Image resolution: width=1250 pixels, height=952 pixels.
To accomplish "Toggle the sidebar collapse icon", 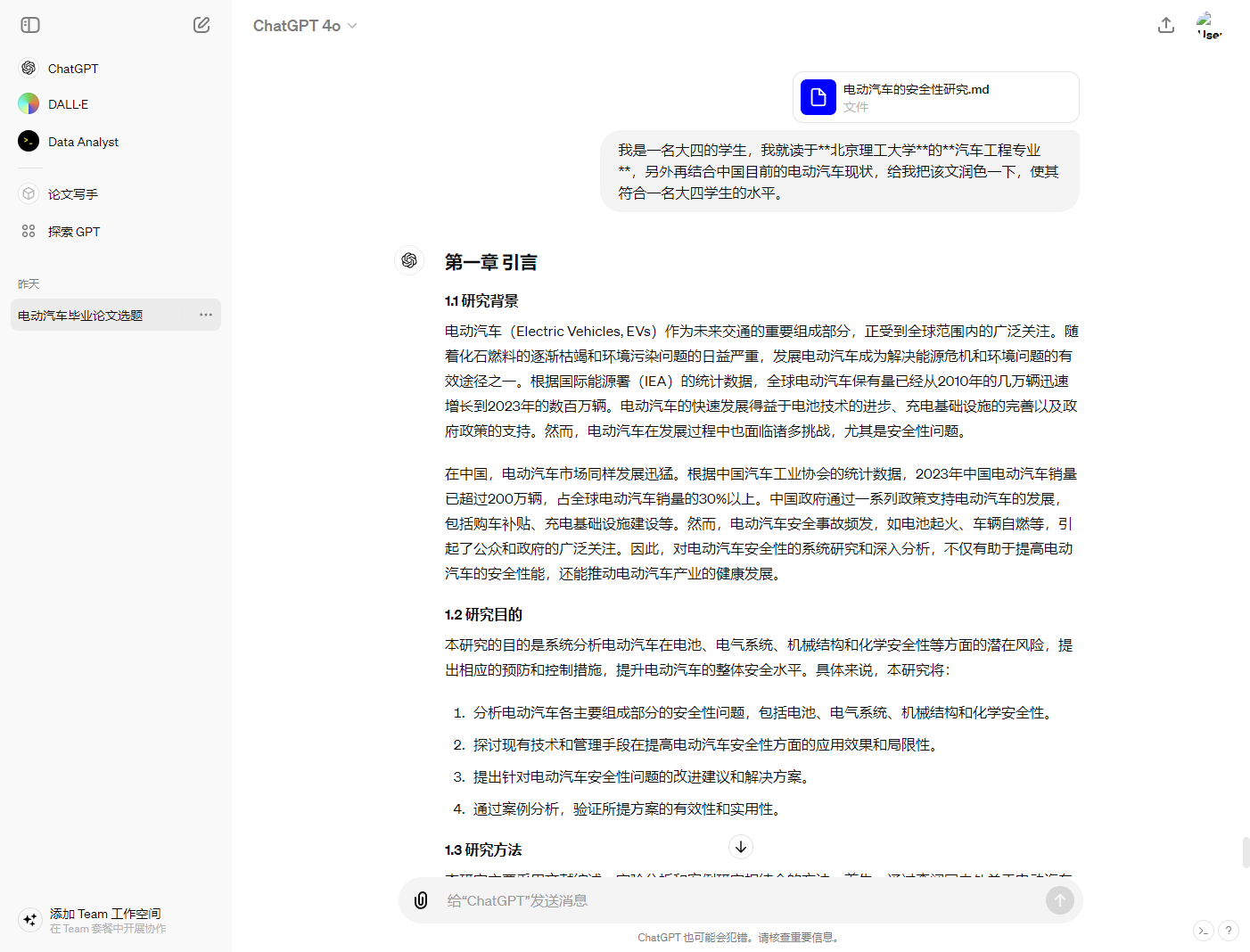I will tap(30, 25).
